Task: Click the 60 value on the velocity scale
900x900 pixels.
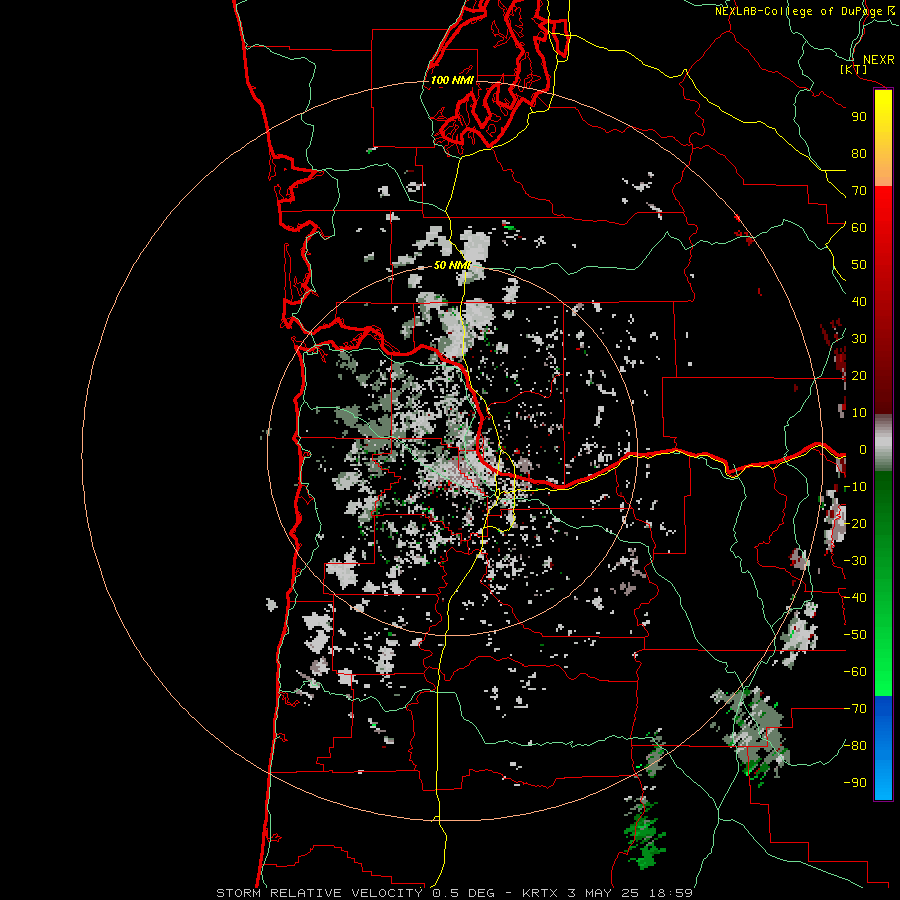Action: (859, 227)
